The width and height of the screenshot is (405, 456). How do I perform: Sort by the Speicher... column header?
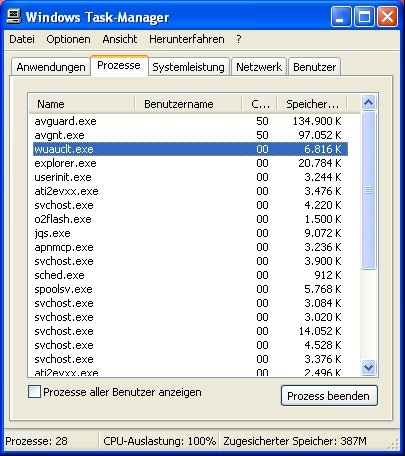[x=312, y=104]
